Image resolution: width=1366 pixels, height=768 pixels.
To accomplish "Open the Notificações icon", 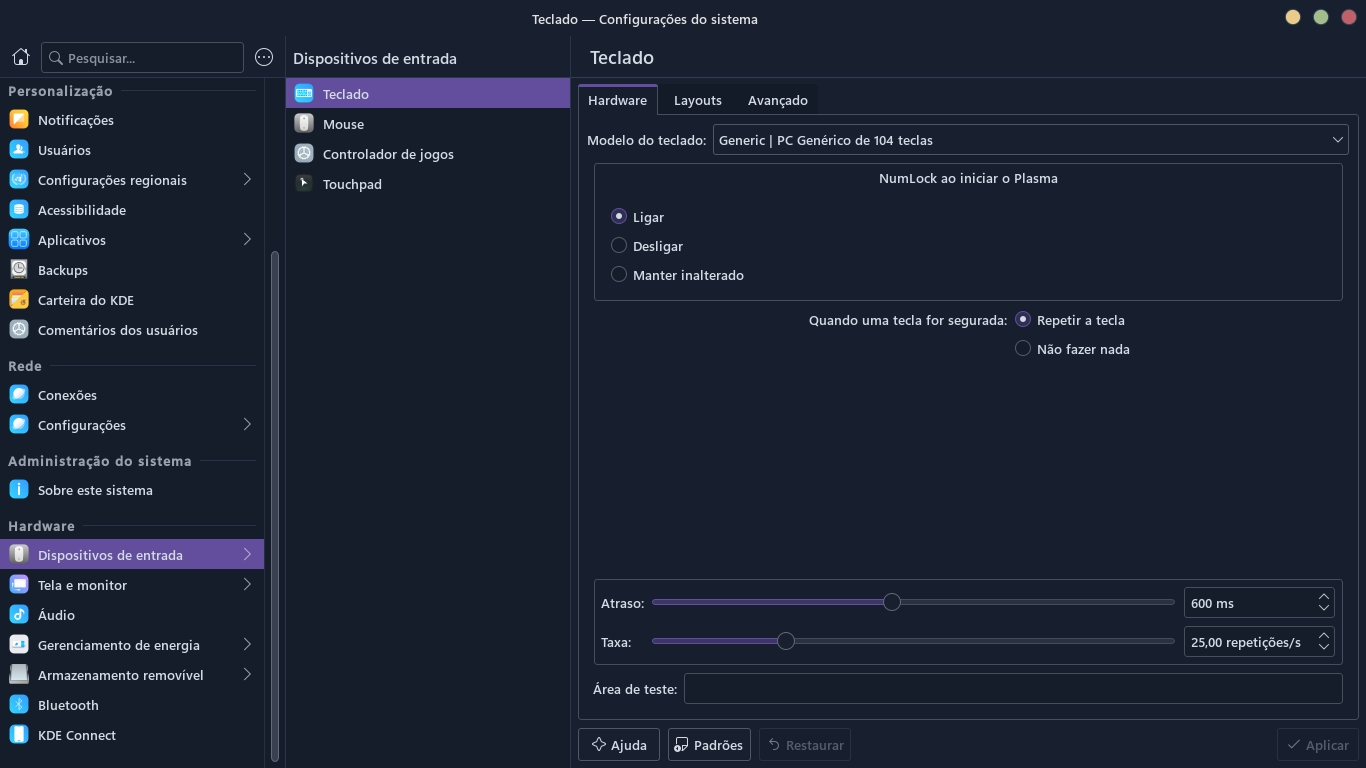I will pos(19,120).
